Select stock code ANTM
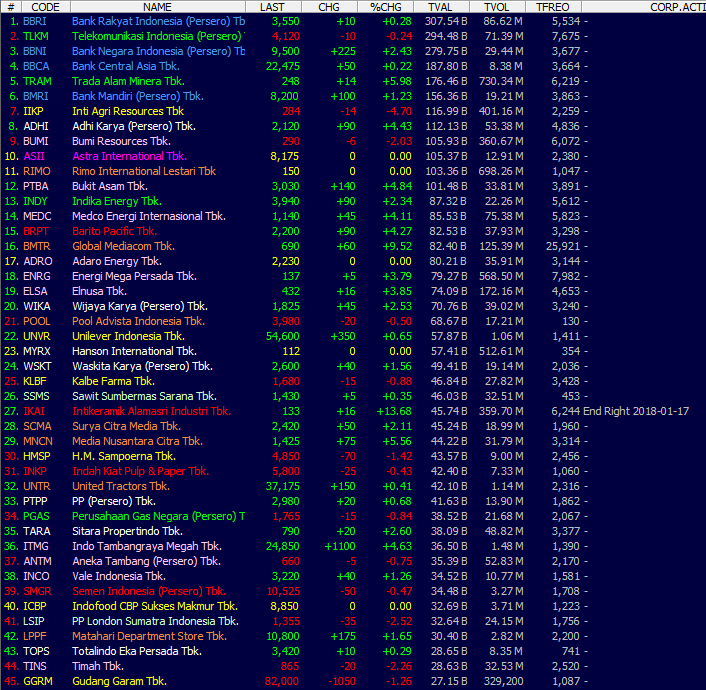 (37, 561)
